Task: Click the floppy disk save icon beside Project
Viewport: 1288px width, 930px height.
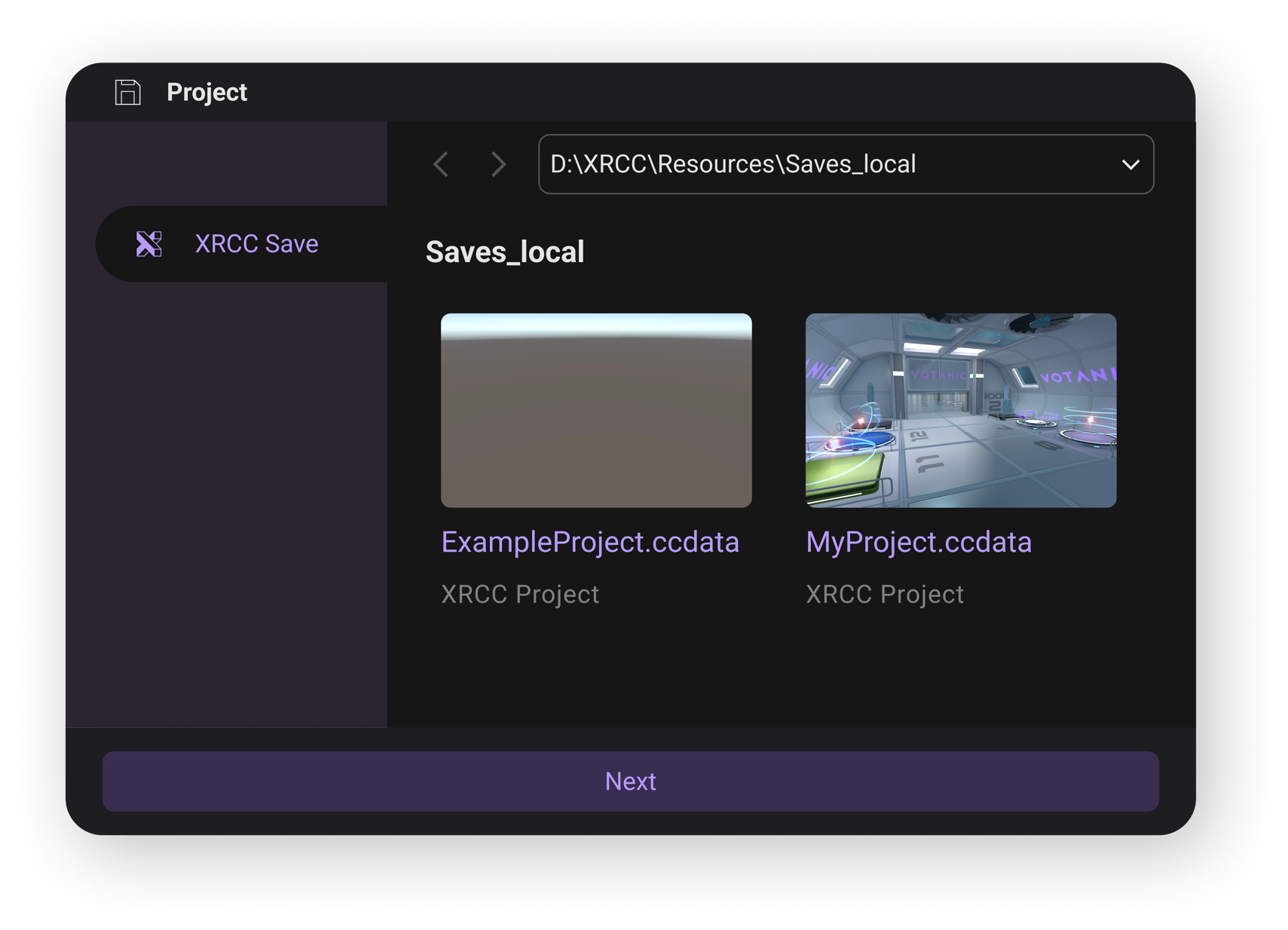Action: (127, 92)
